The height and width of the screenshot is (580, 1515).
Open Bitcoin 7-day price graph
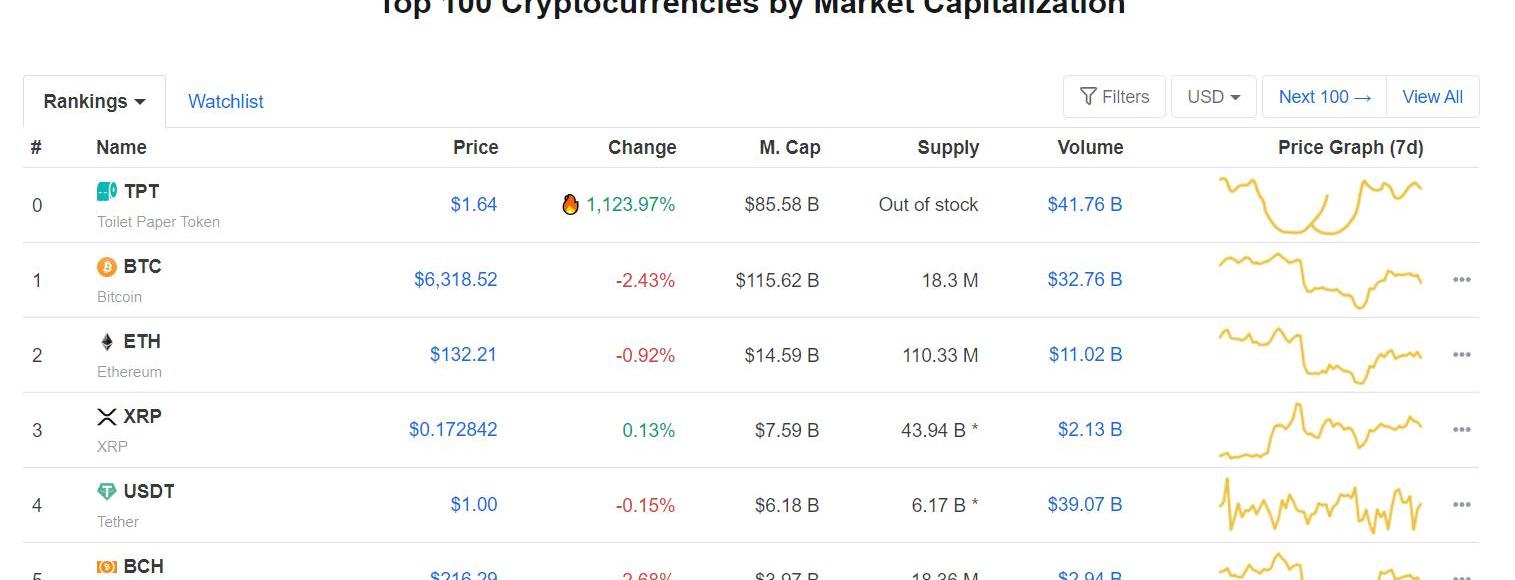(x=1320, y=280)
